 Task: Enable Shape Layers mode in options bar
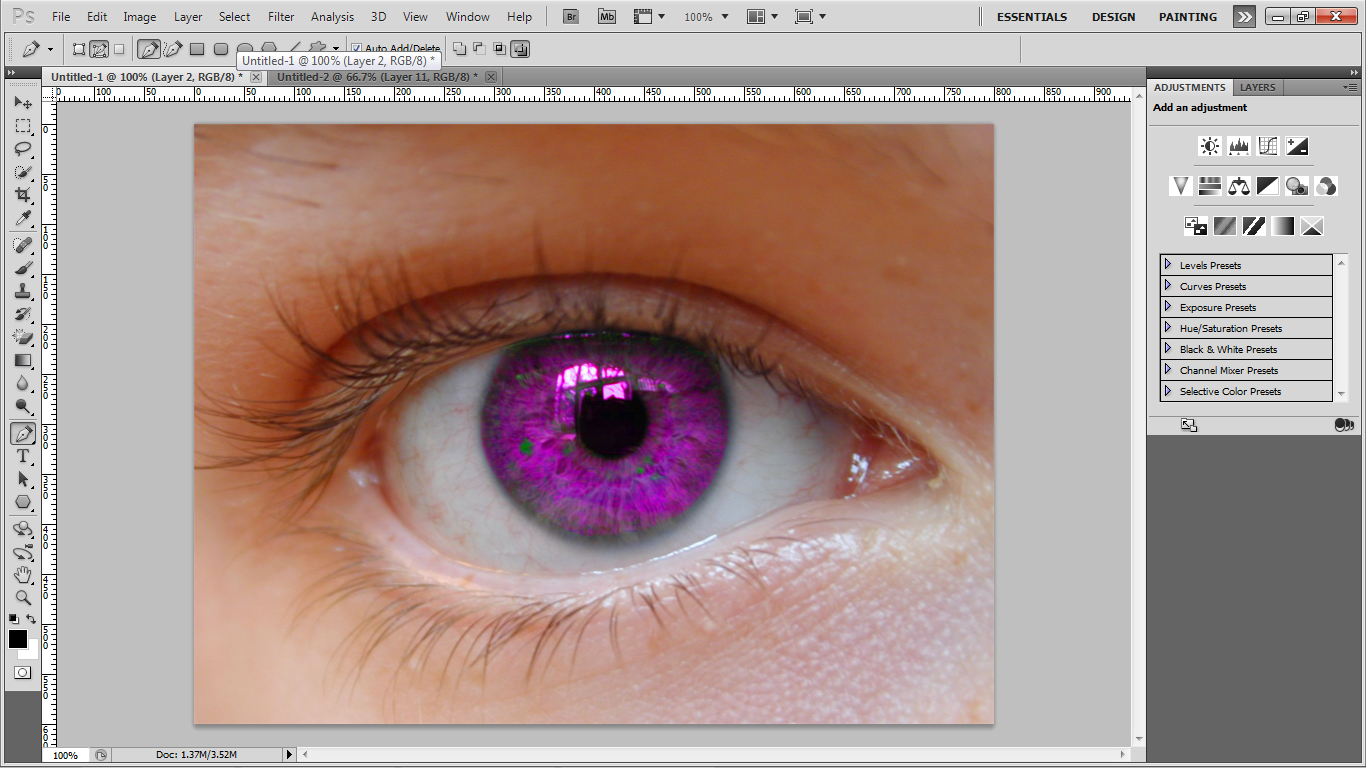click(x=79, y=49)
